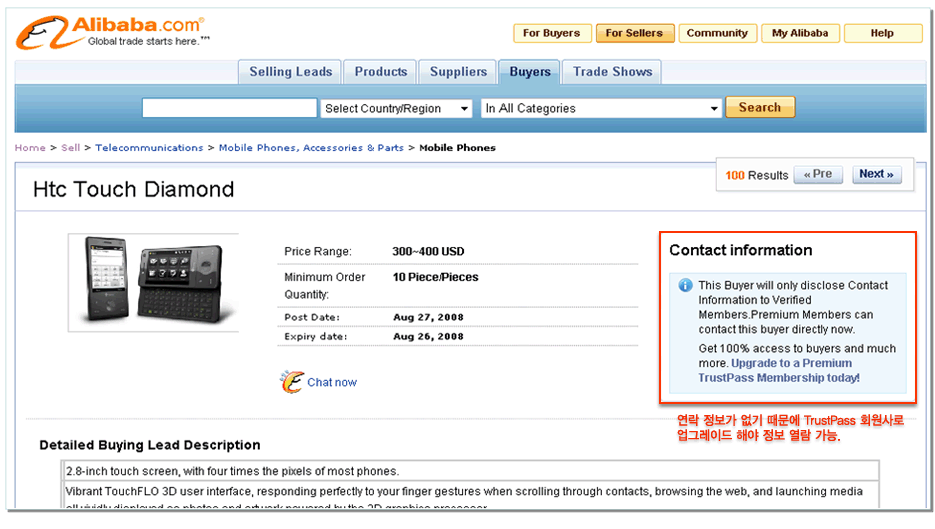Screen dimensions: 935x529
Task: Open the Help menu
Action: (883, 33)
